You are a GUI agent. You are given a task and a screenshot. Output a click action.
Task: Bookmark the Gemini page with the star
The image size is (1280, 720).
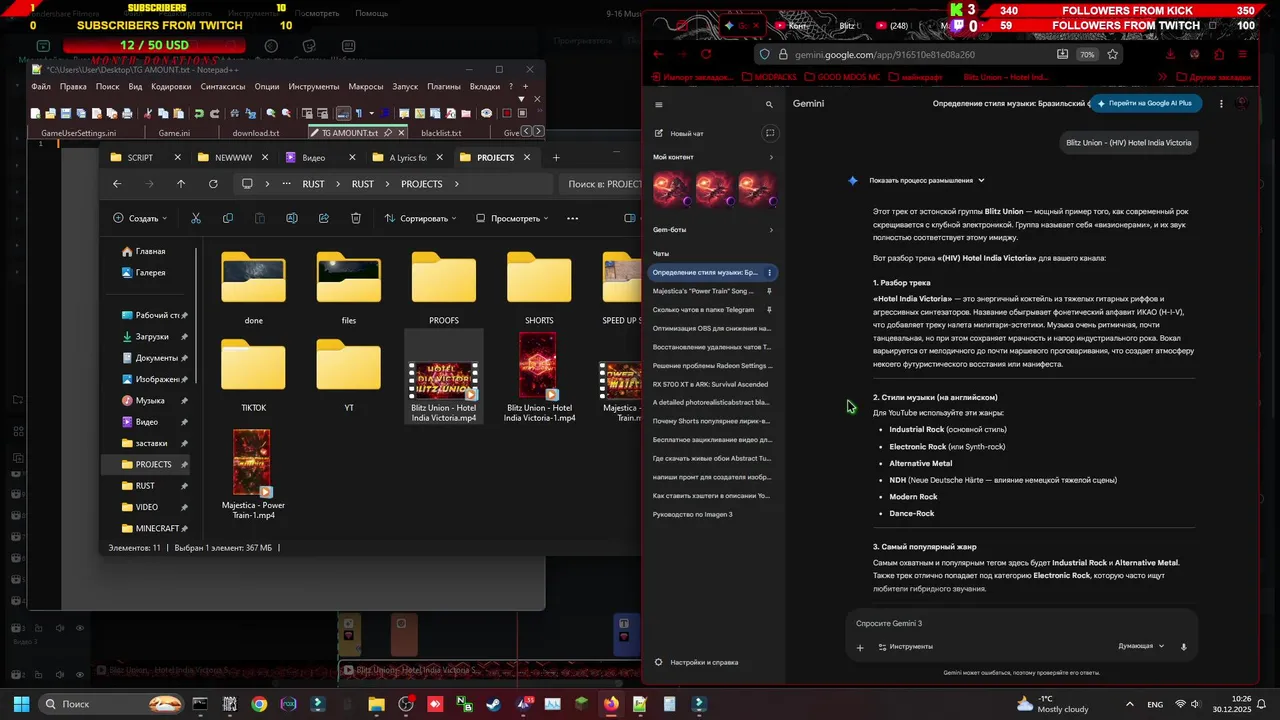point(1112,54)
